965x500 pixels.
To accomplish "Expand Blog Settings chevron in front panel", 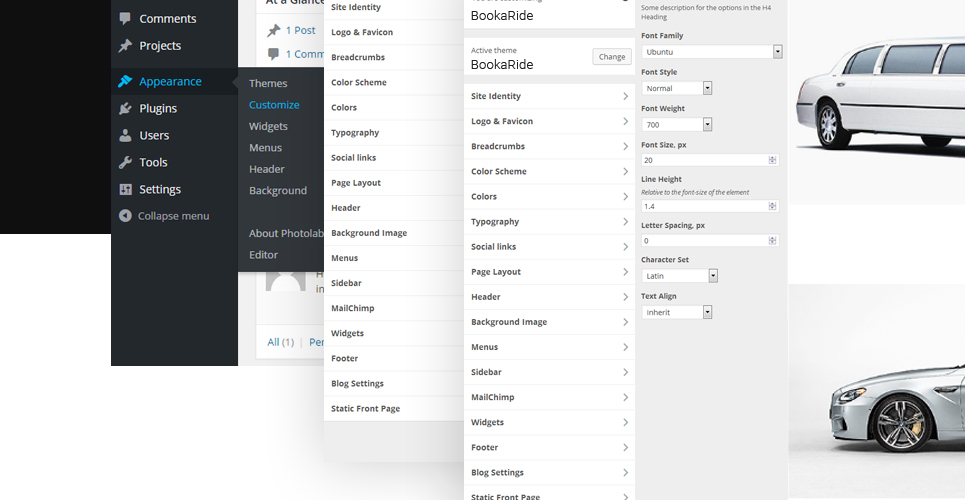I will (x=625, y=472).
